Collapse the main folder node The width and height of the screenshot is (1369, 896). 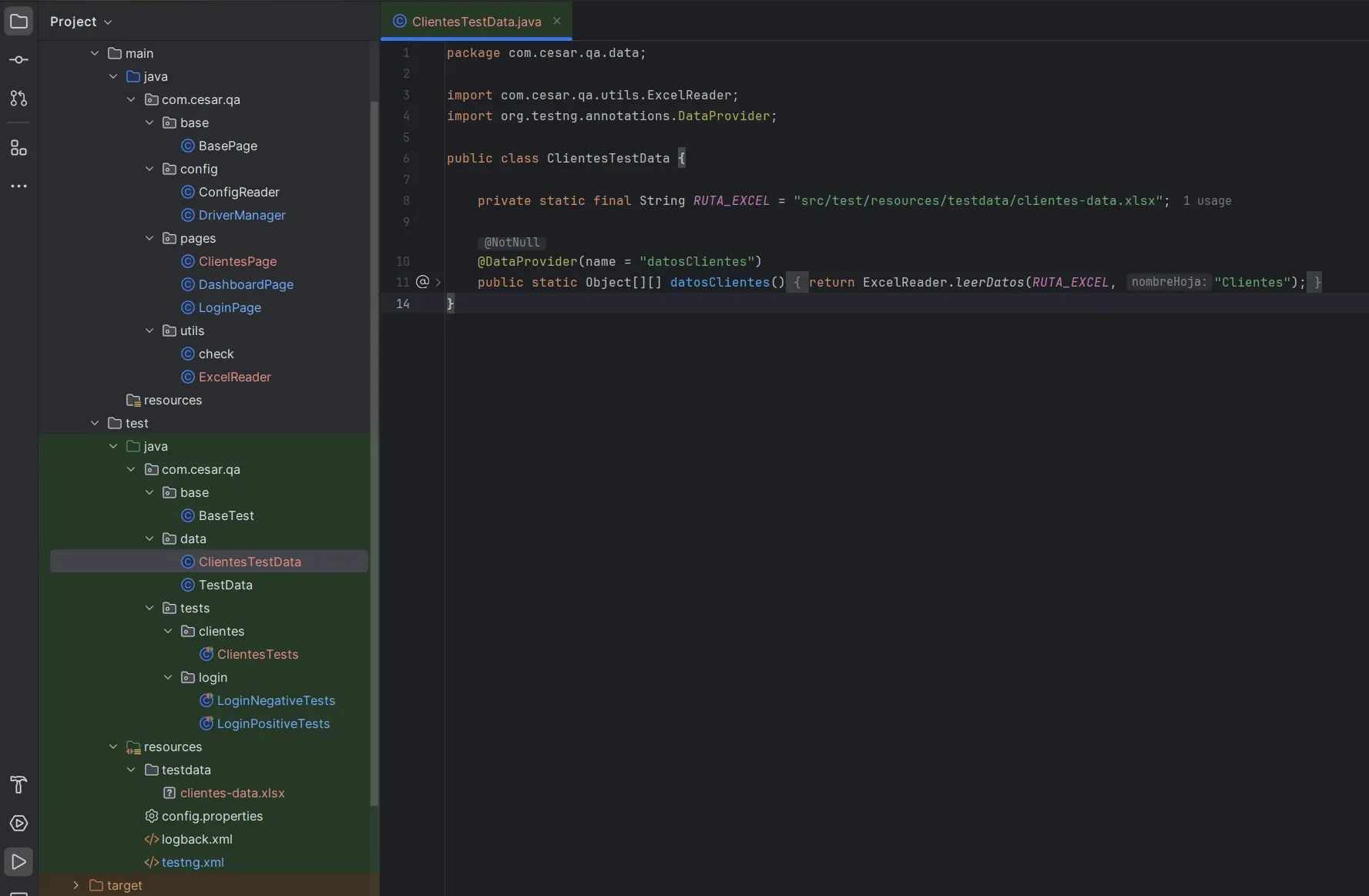(95, 53)
